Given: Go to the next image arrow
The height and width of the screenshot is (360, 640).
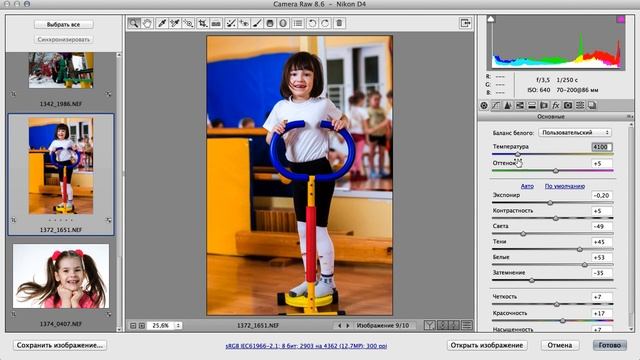Looking at the screenshot, I should pyautogui.click(x=348, y=326).
